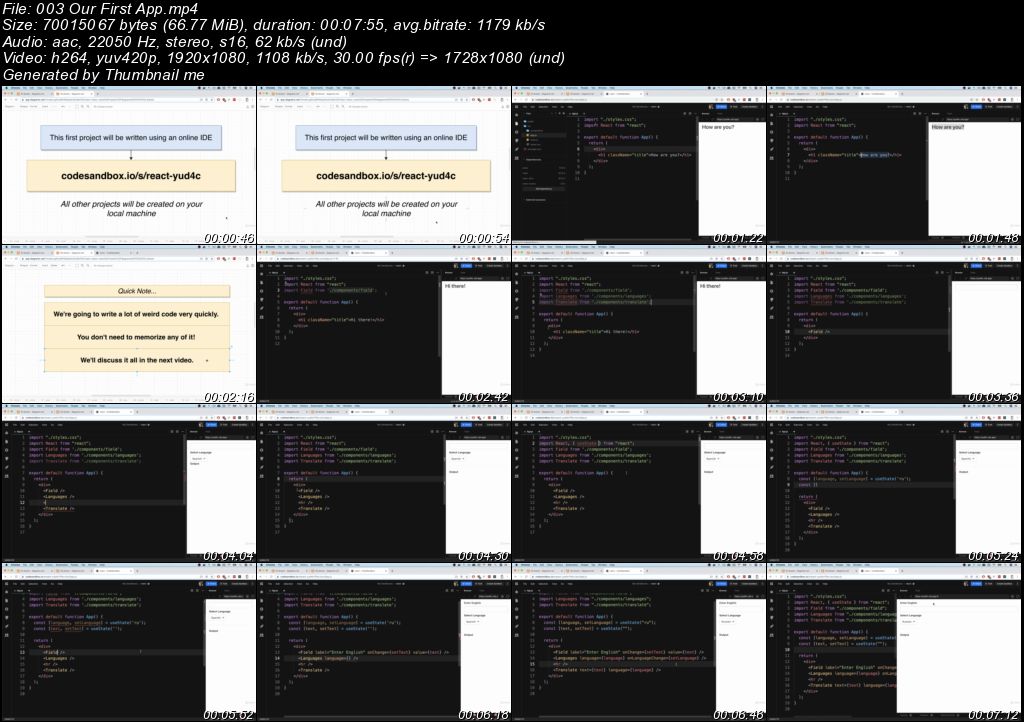Click the thumbnail at 00:05:52
1024x722 pixels.
tap(129, 642)
